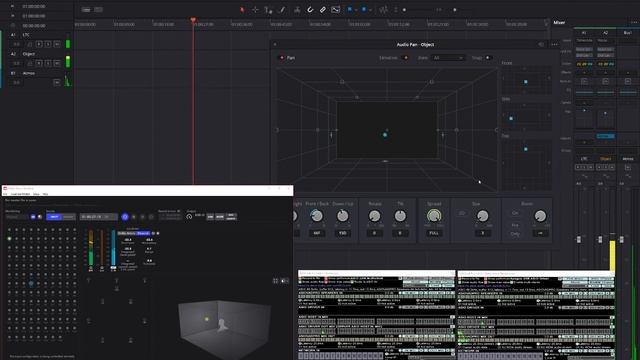Click the Tilt knob
Image resolution: width=640 pixels, height=360 pixels.
(400, 216)
